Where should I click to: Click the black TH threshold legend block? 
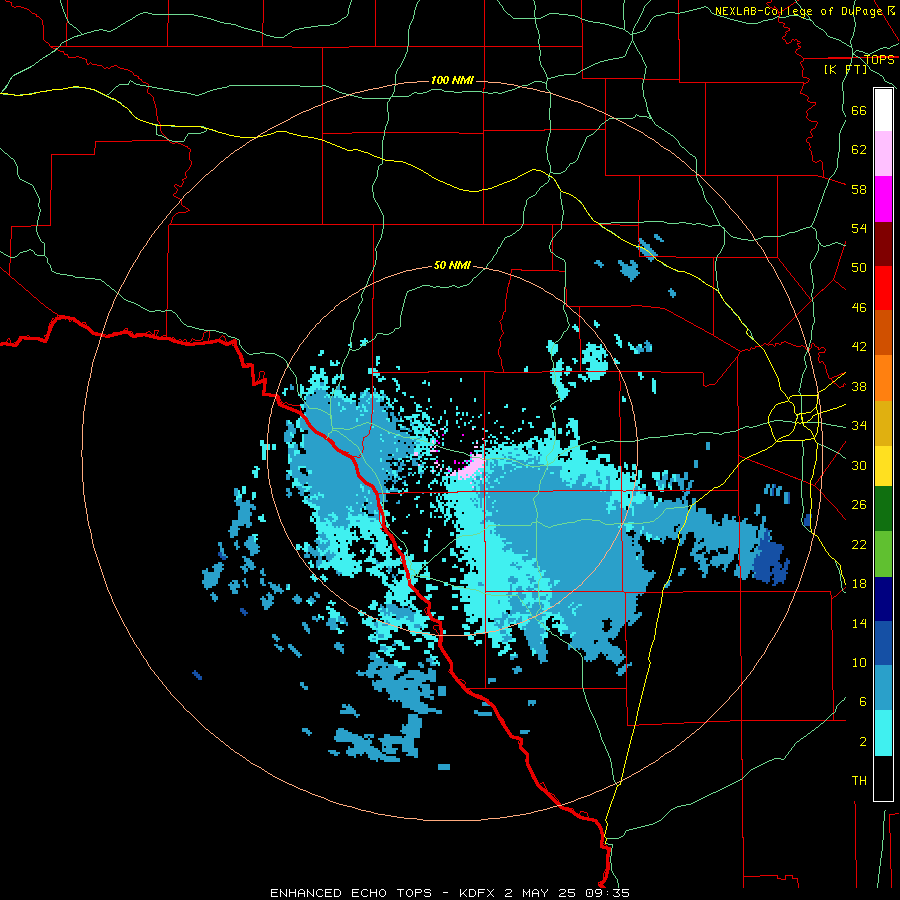[x=883, y=778]
